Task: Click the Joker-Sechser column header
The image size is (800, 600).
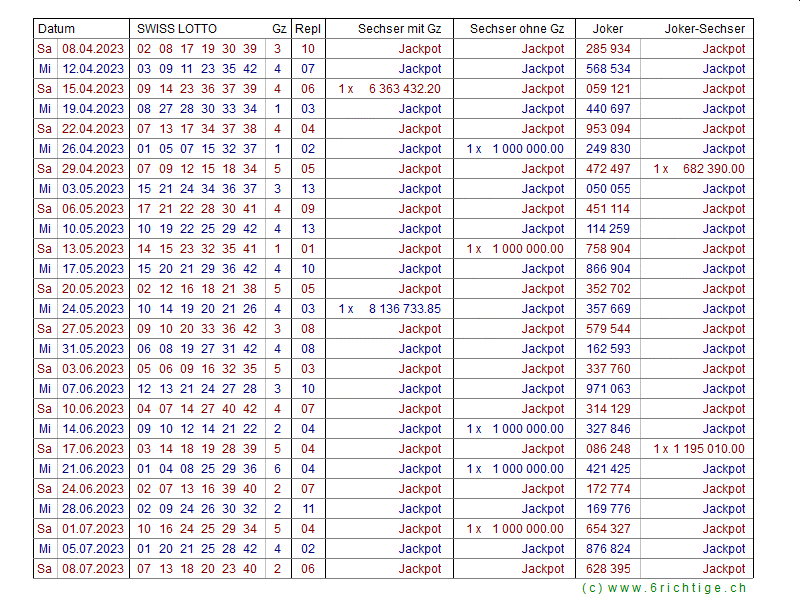Action: pos(705,29)
